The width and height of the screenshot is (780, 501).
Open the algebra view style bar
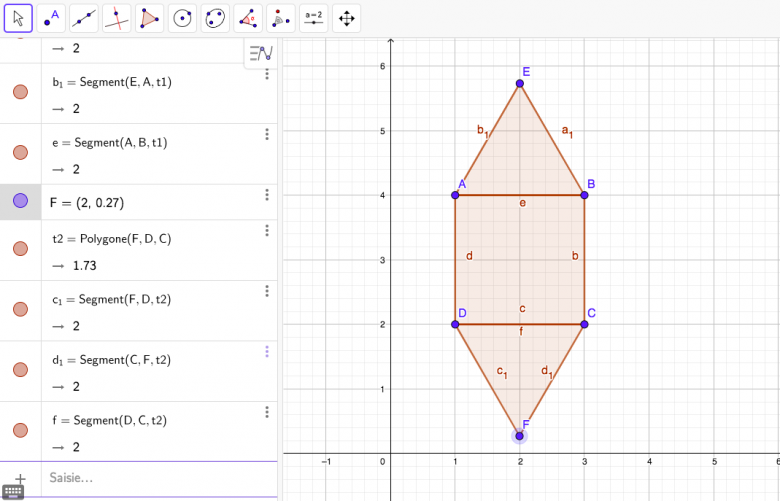[x=260, y=53]
